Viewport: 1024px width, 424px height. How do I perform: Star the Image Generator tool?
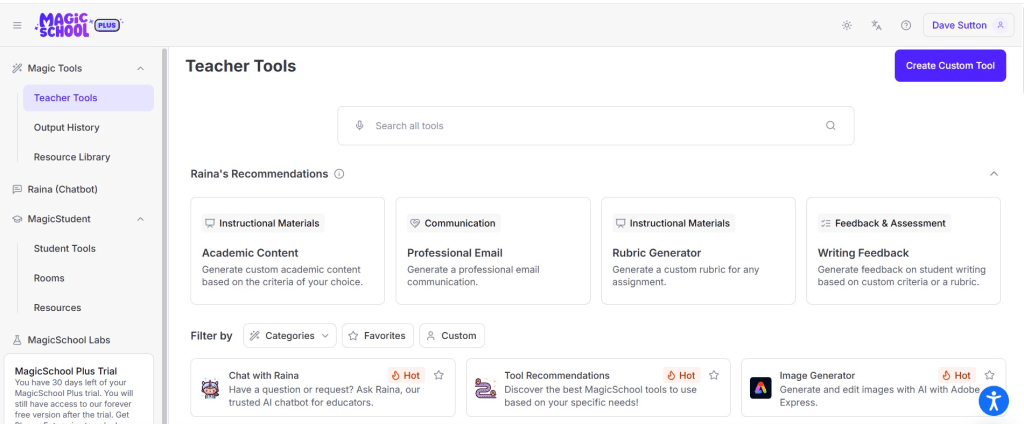point(989,375)
